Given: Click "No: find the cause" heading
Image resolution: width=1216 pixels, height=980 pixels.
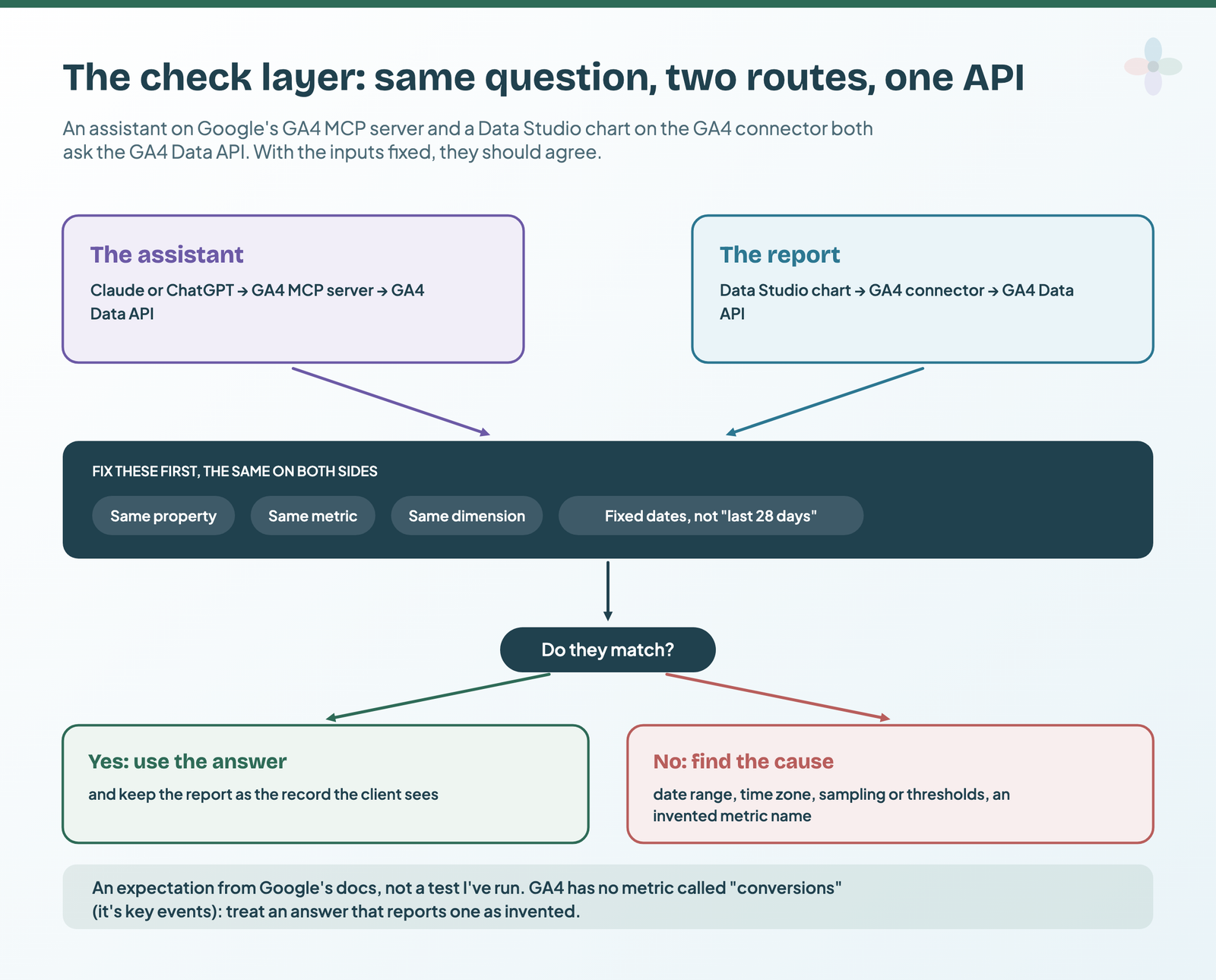Looking at the screenshot, I should click(x=743, y=761).
